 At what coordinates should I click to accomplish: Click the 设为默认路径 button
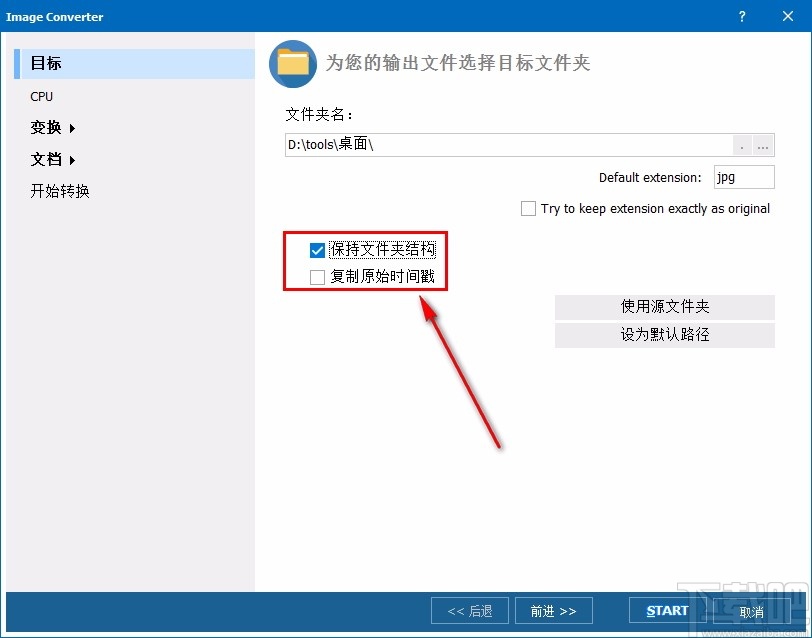(x=664, y=335)
